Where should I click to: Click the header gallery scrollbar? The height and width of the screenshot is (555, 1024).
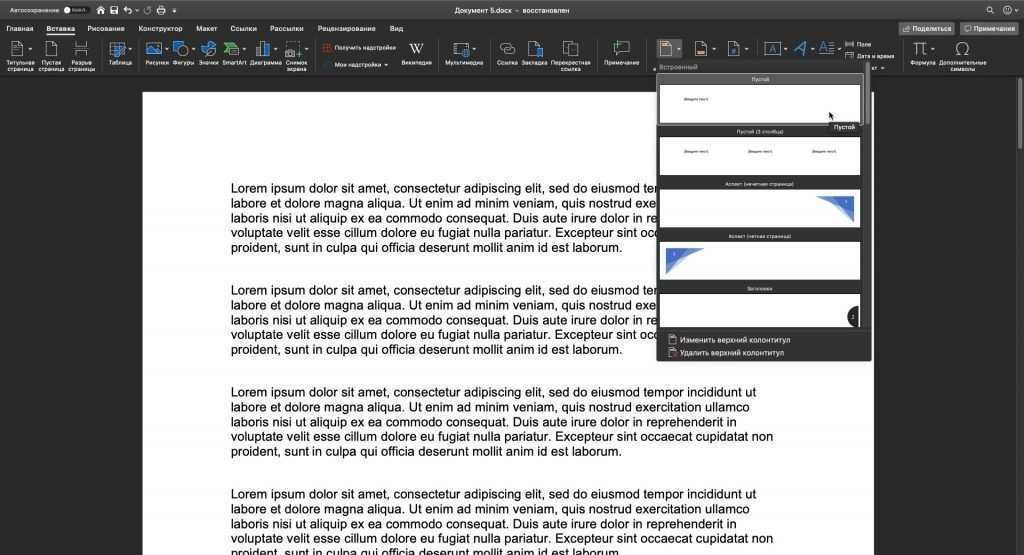(867, 95)
